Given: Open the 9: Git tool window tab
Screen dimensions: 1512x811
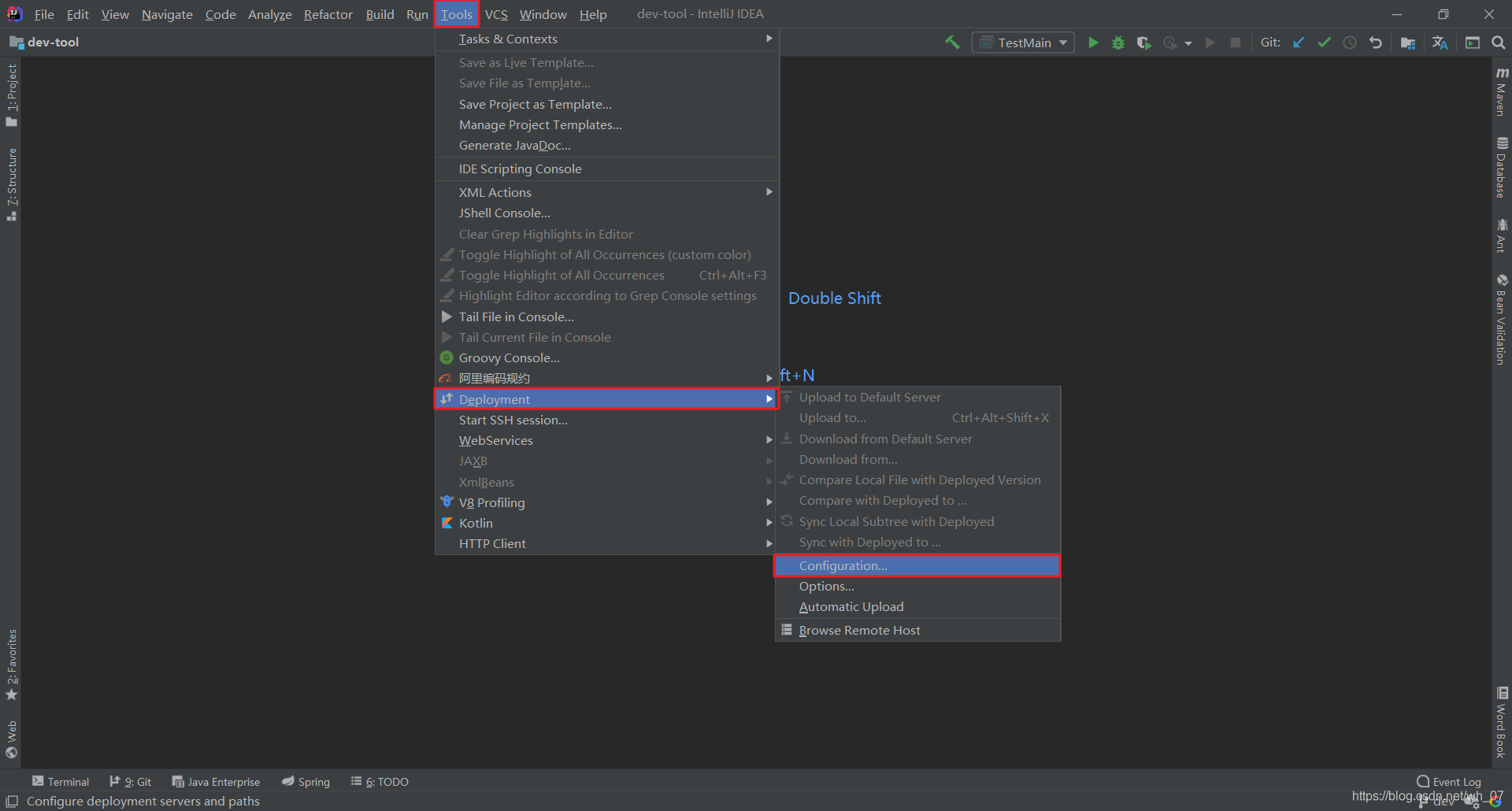Looking at the screenshot, I should pyautogui.click(x=131, y=781).
